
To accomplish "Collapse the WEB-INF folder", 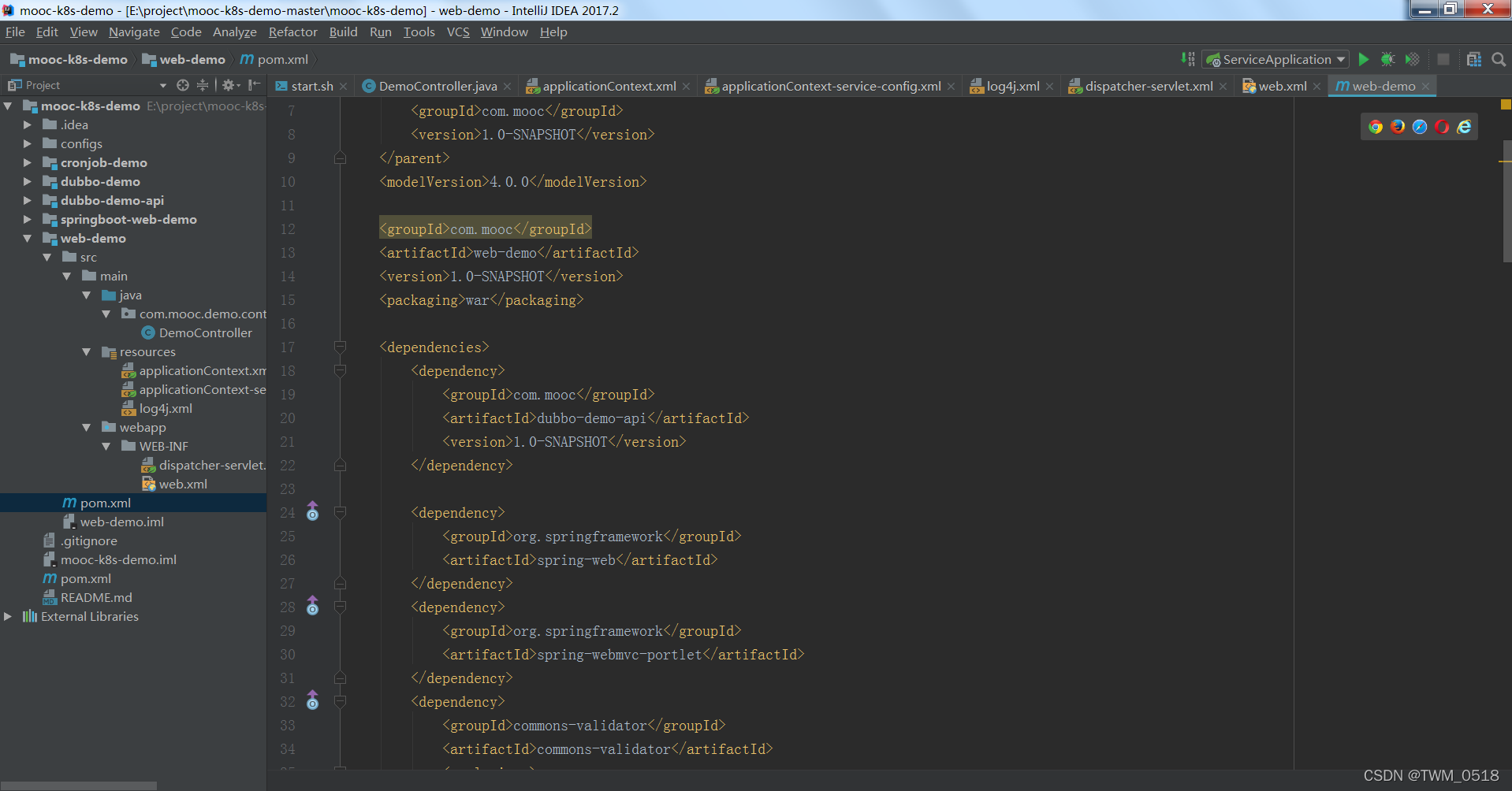I will (106, 446).
